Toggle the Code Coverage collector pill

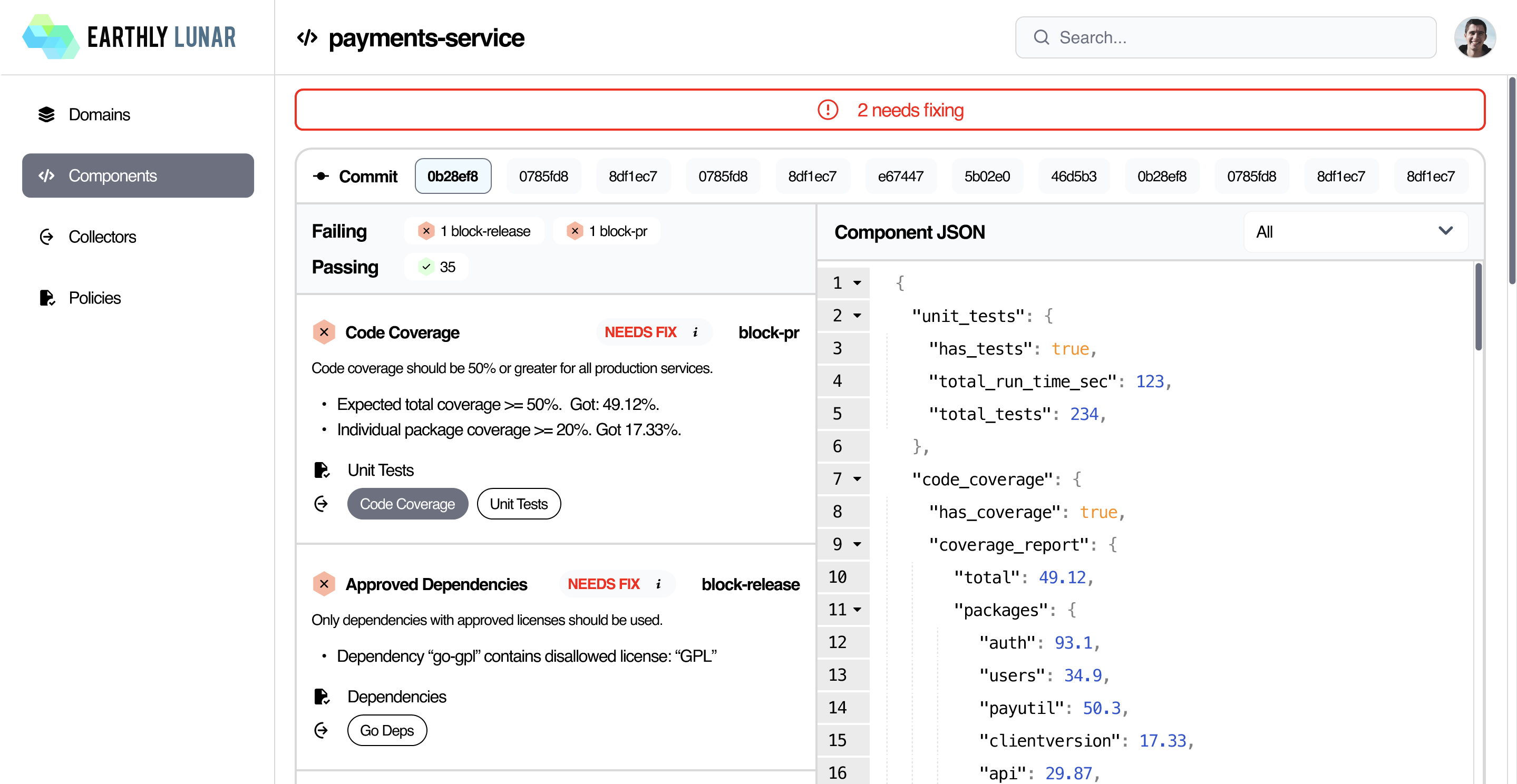pyautogui.click(x=407, y=504)
